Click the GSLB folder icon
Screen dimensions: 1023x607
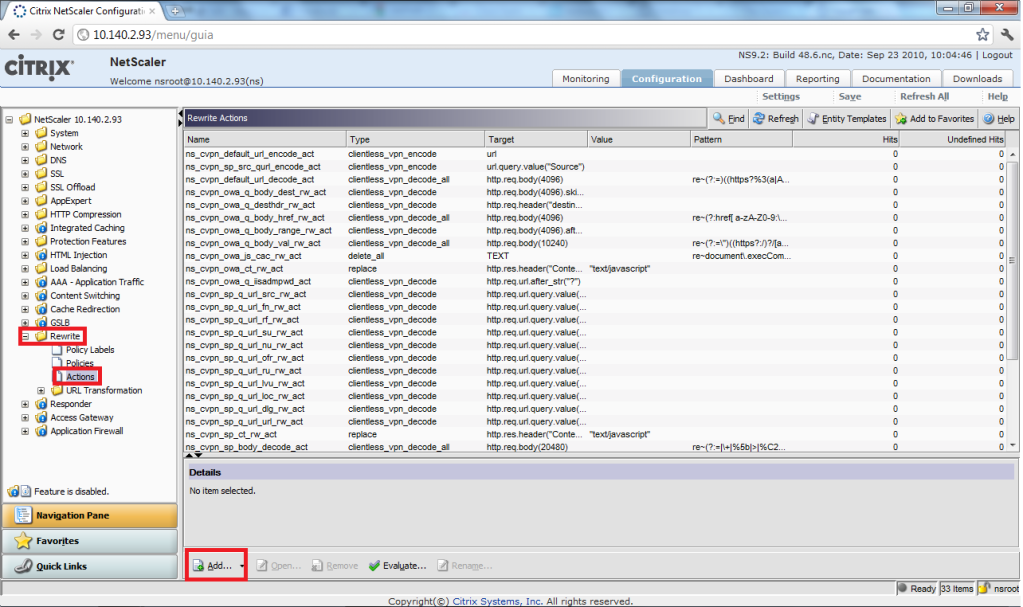click(x=41, y=322)
